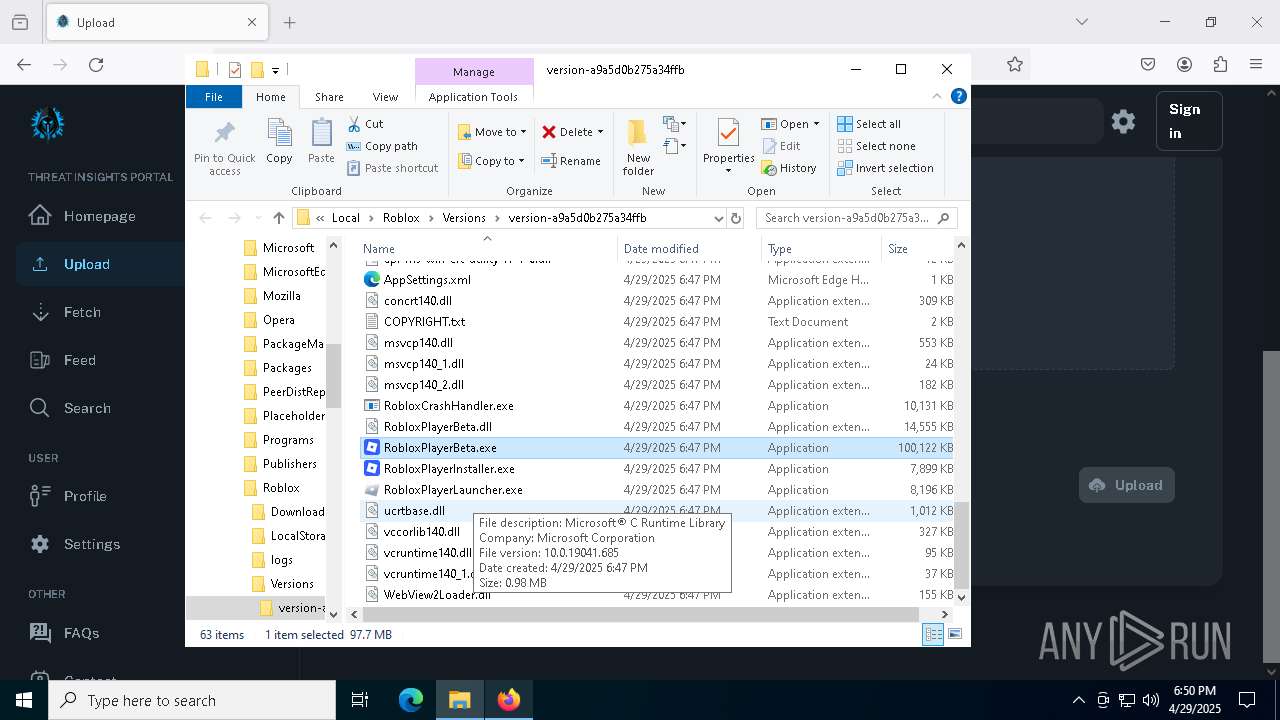Open Explorer help icon

tap(958, 97)
